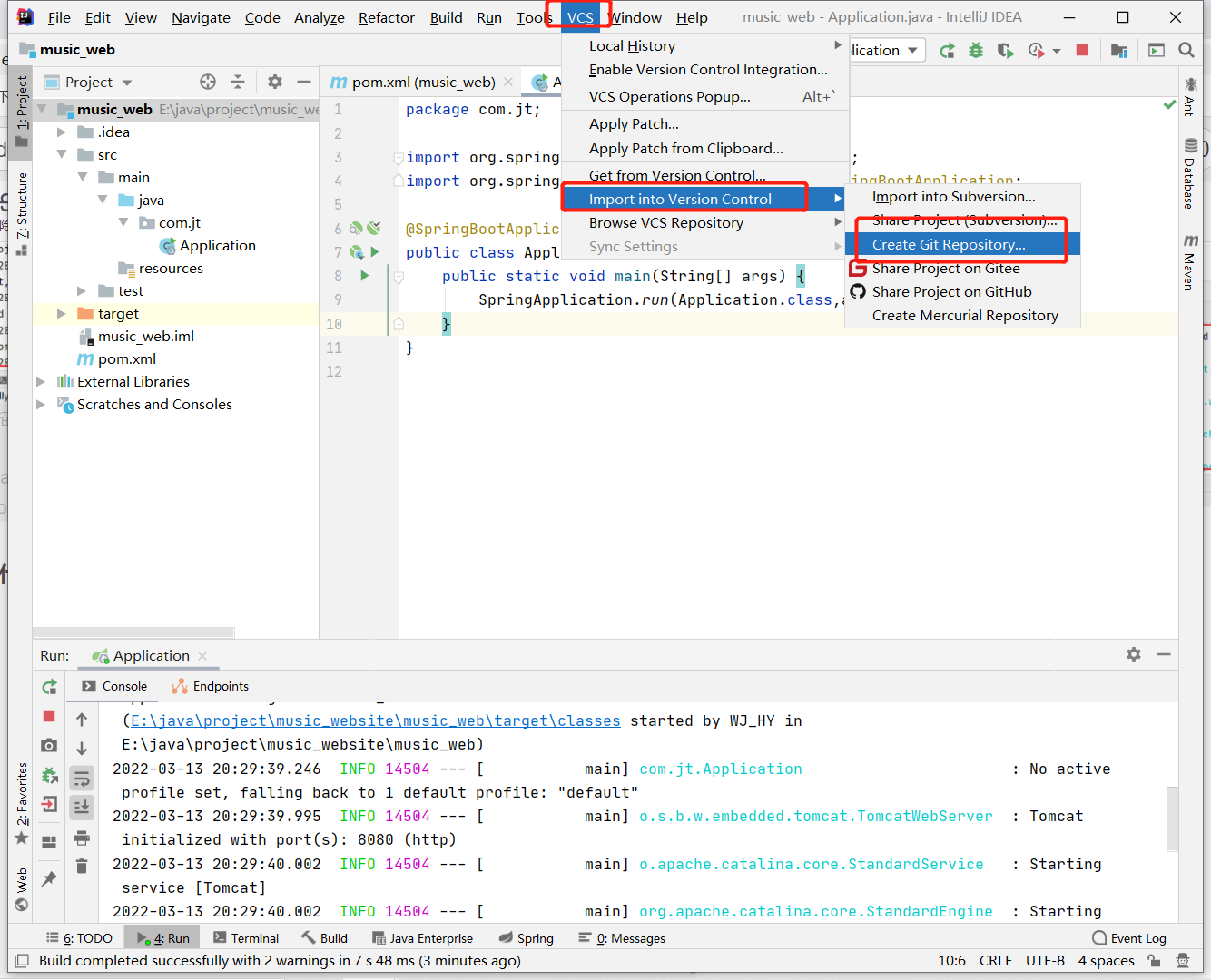
Task: Open the Event Log
Action: (x=1129, y=938)
